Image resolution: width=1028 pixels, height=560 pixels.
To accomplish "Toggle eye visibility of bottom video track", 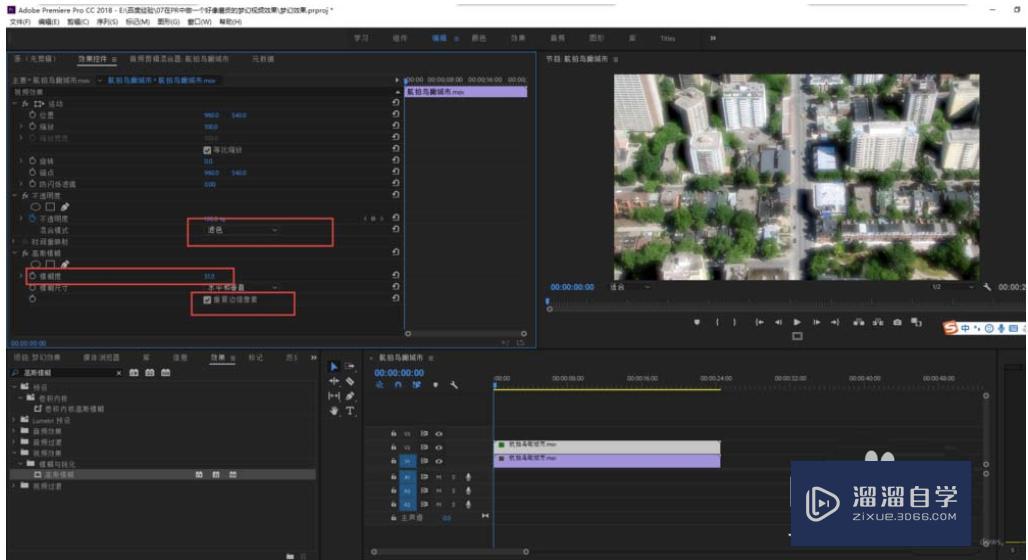I will [x=439, y=461].
